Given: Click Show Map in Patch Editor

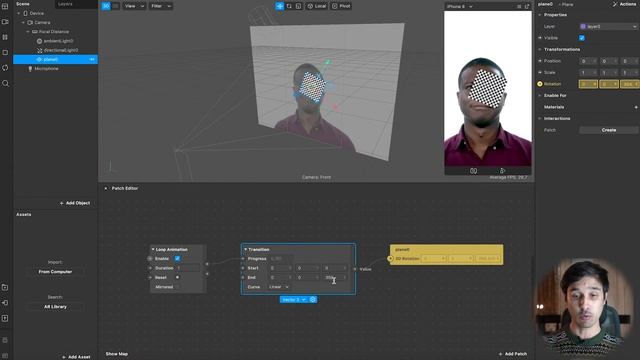Looking at the screenshot, I should [117, 354].
